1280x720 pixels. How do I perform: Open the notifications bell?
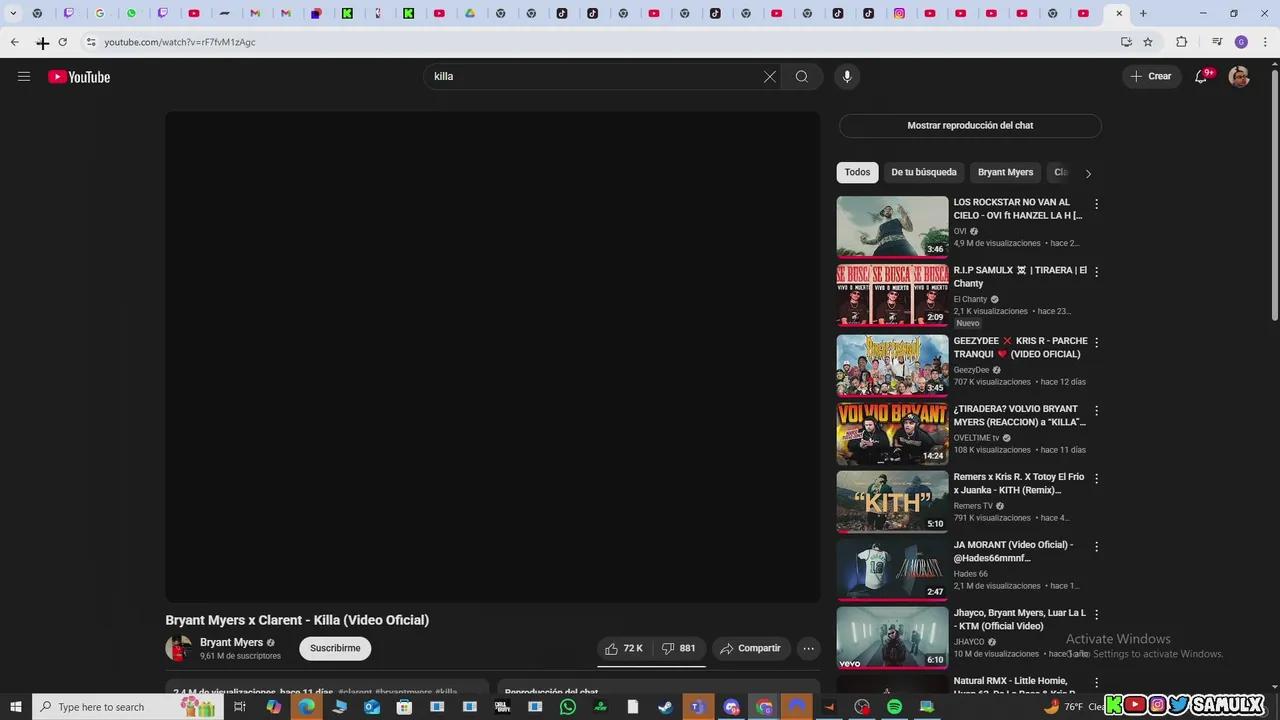[x=1202, y=77]
